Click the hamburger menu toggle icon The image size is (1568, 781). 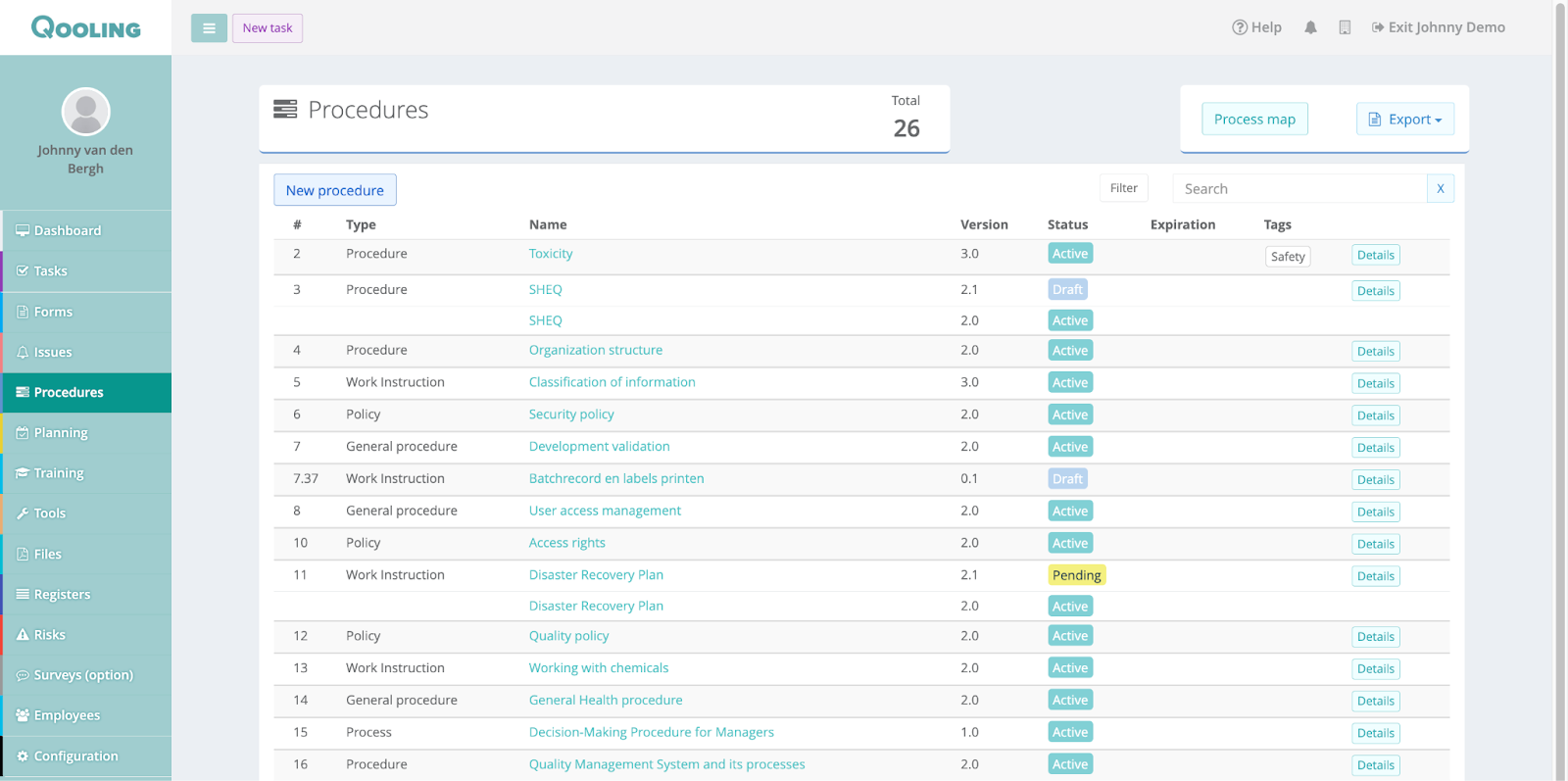click(209, 28)
